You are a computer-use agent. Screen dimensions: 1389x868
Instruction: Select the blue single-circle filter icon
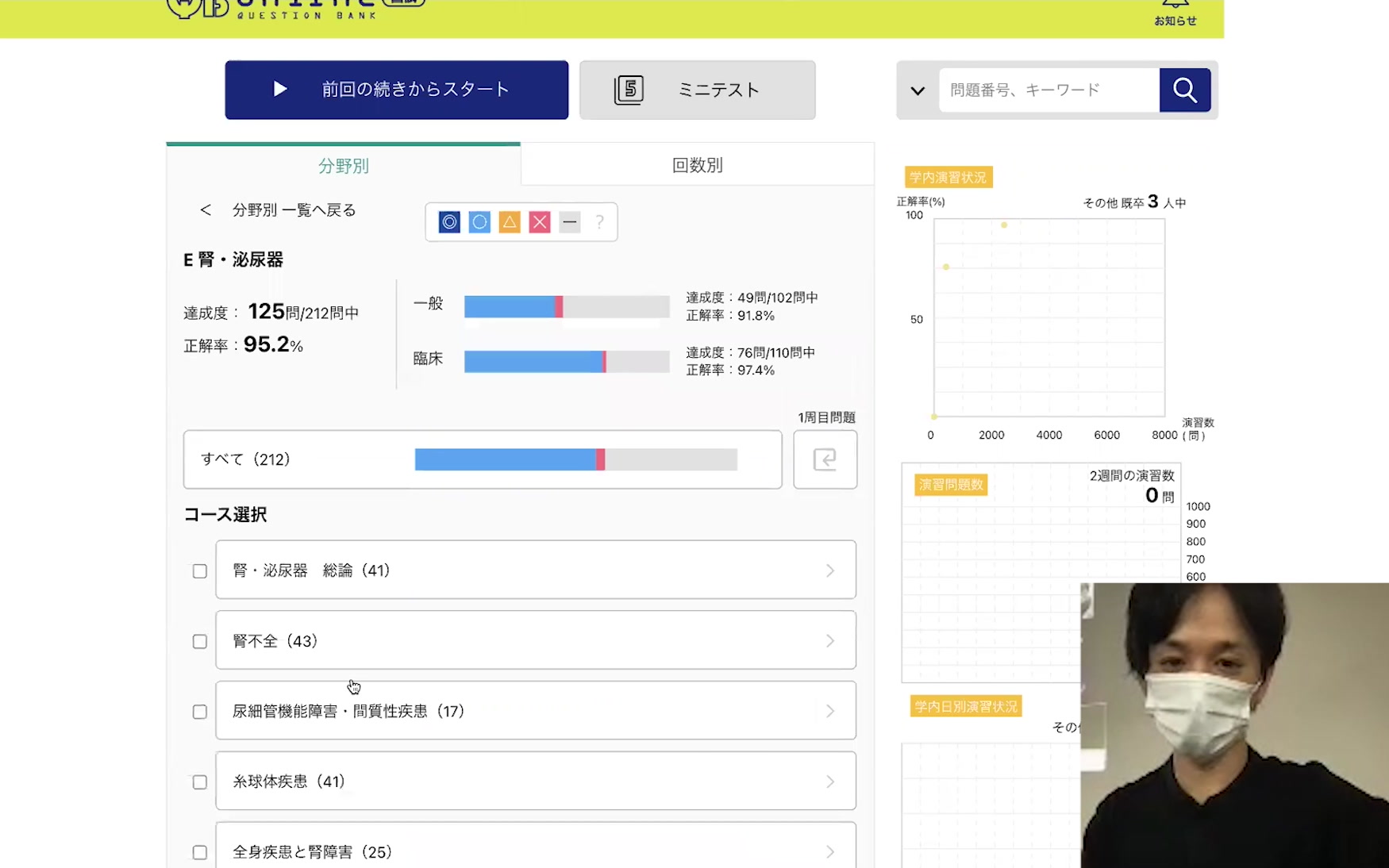point(479,222)
